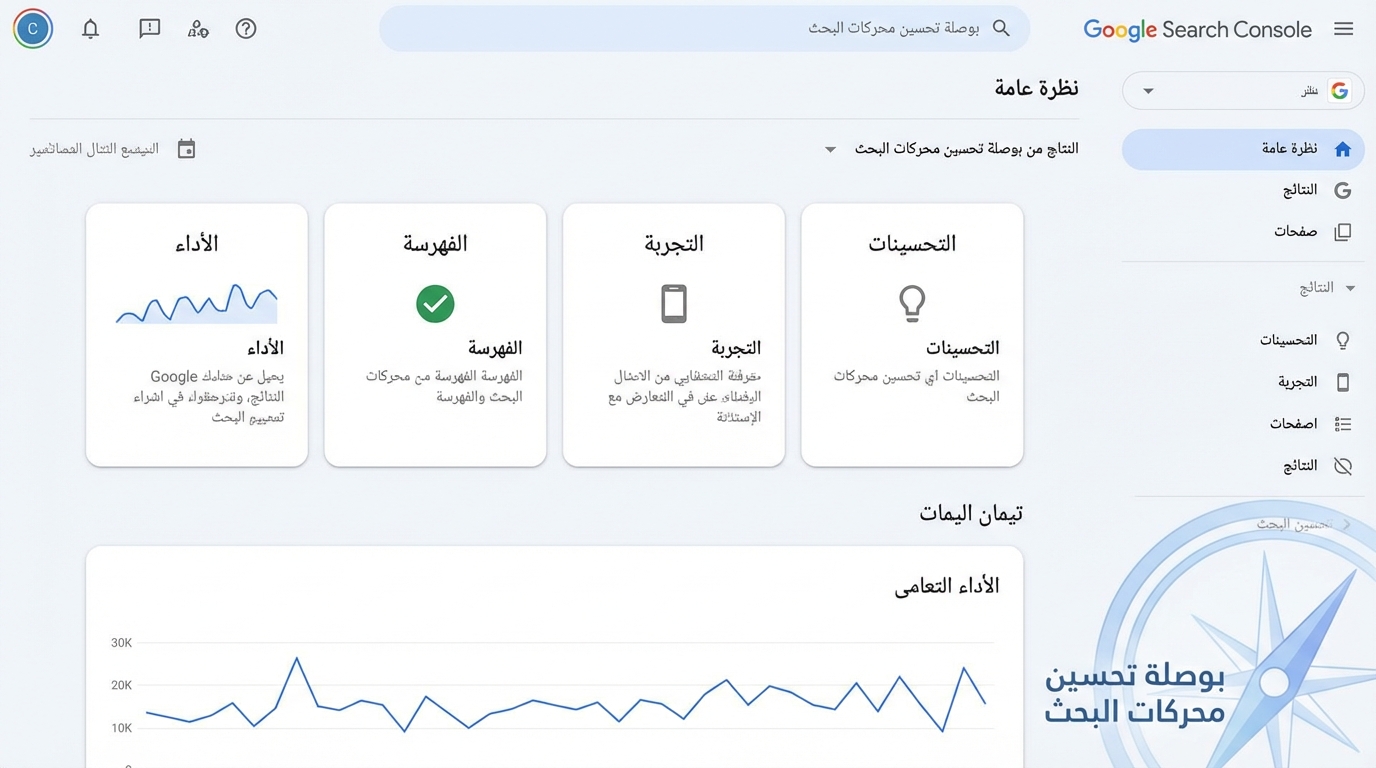Open the date range calendar icon

186,148
